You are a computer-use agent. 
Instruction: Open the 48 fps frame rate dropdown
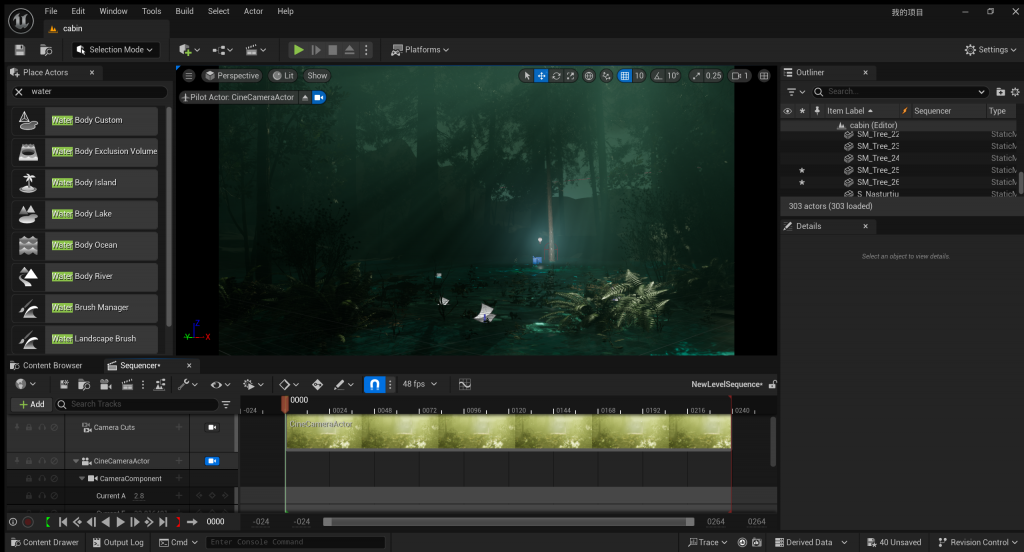(x=418, y=384)
